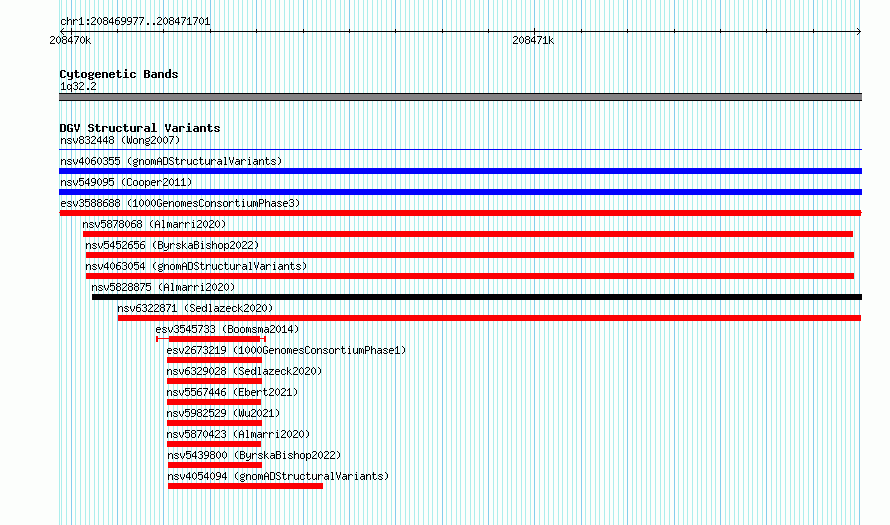Viewport: 890px width, 525px height.
Task: Open nsv5870423 (Almarri2020) label
Action: click(238, 434)
